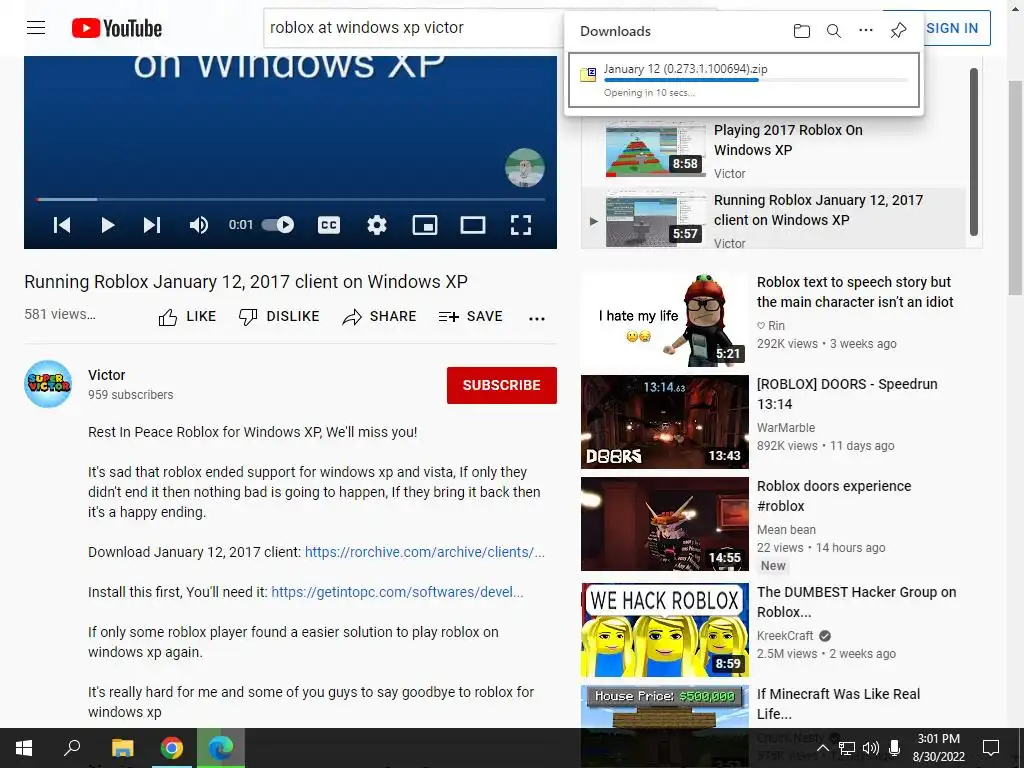Skip to next video in player
The height and width of the screenshot is (768, 1024).
[x=152, y=225]
